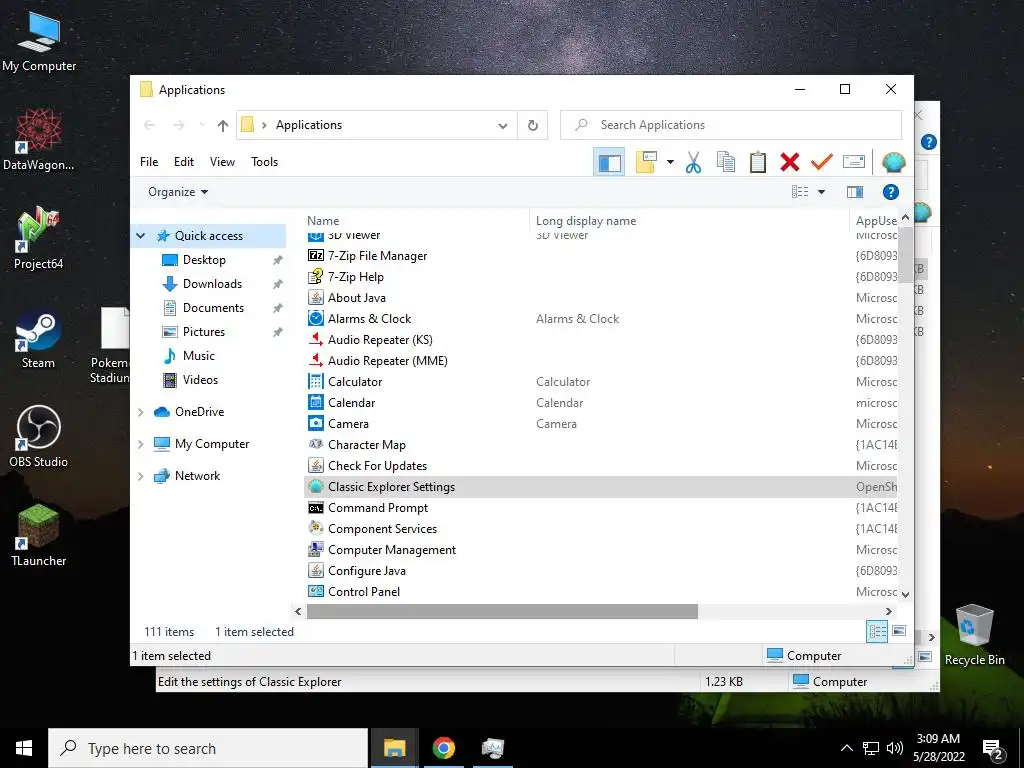Click the taskbar search box

point(208,748)
